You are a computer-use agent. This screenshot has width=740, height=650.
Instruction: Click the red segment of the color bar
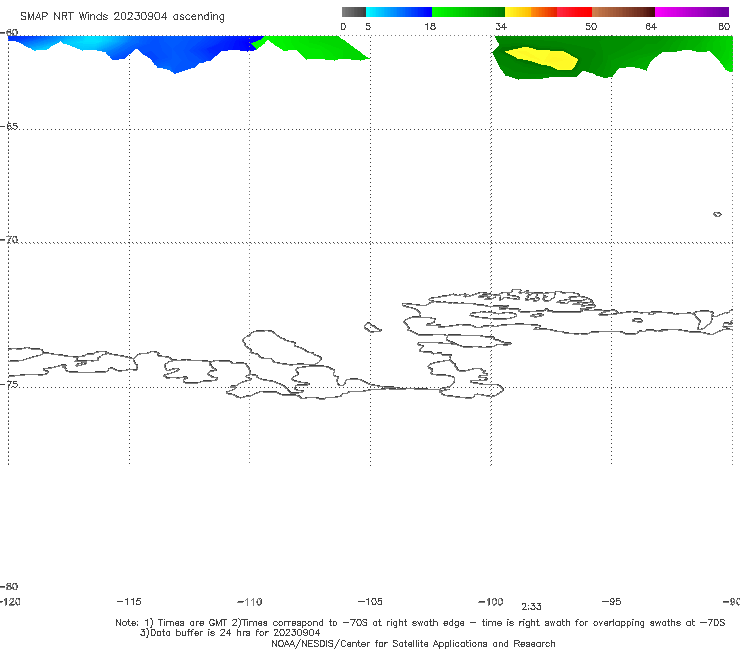574,12
